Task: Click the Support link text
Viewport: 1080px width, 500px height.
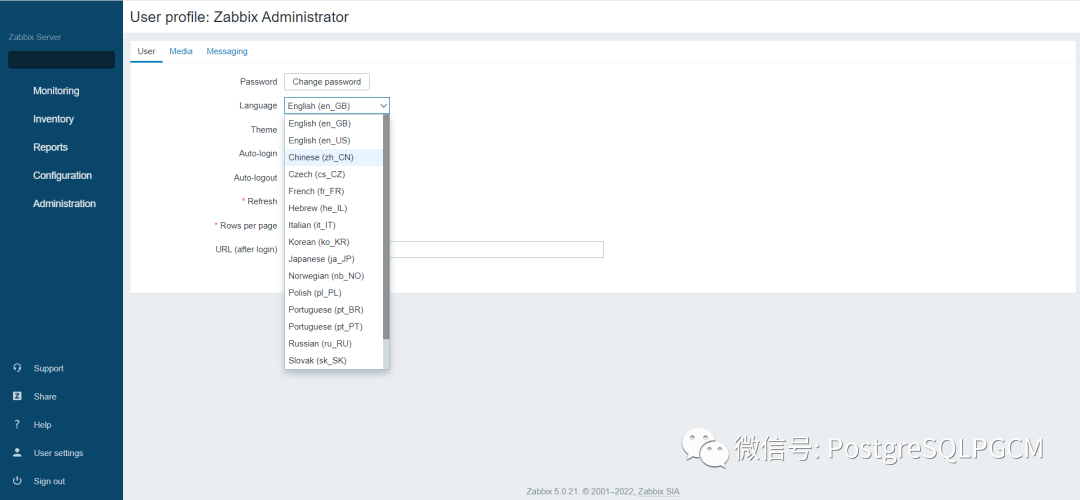Action: pos(48,368)
